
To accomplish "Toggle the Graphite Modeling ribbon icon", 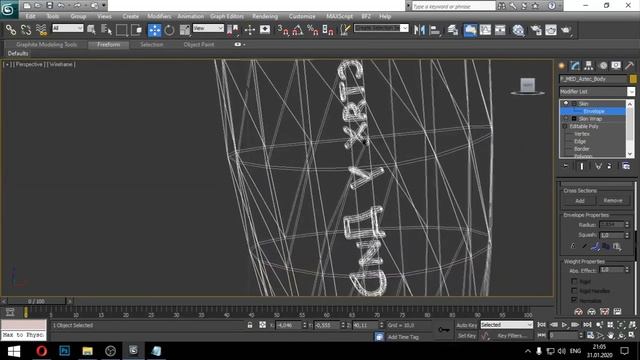I will [x=470, y=30].
